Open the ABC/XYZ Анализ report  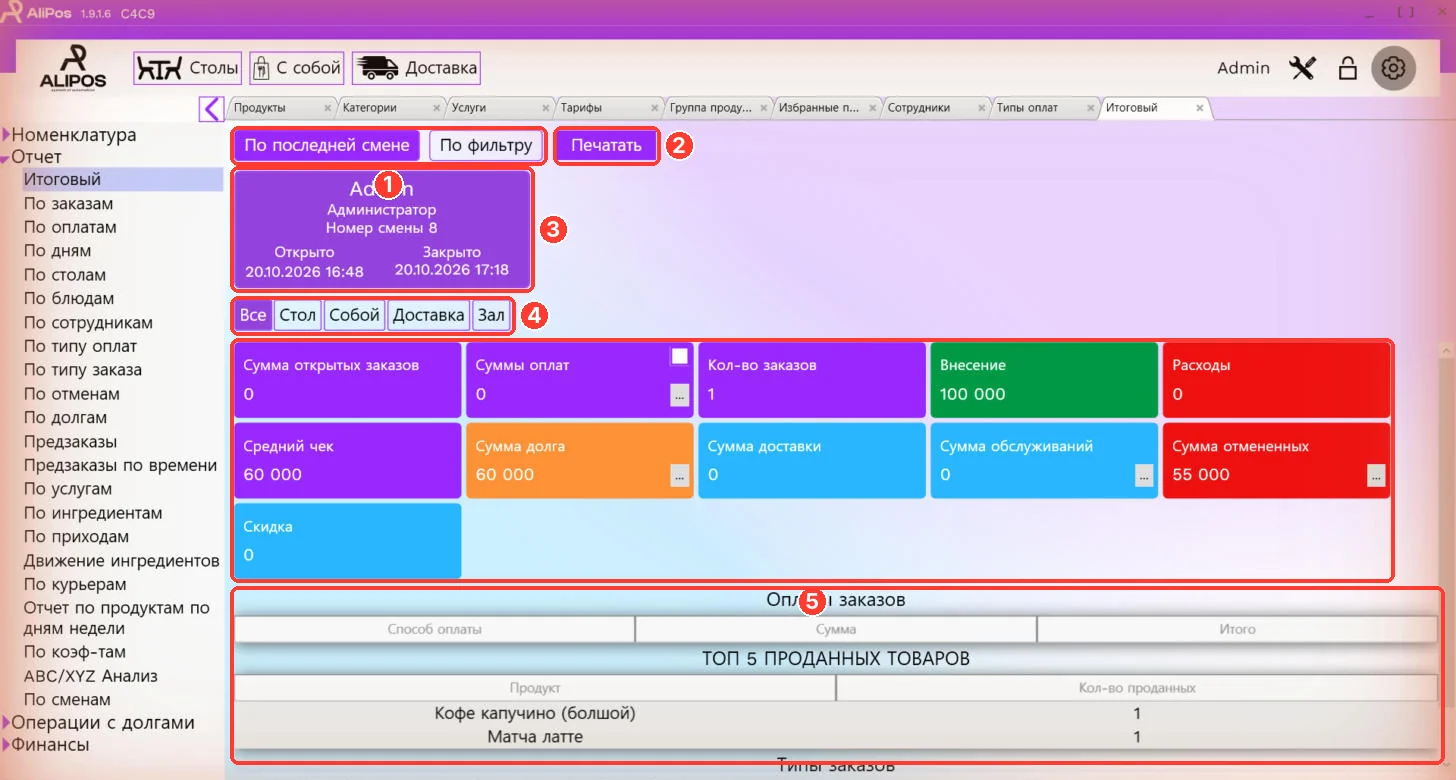[x=91, y=676]
